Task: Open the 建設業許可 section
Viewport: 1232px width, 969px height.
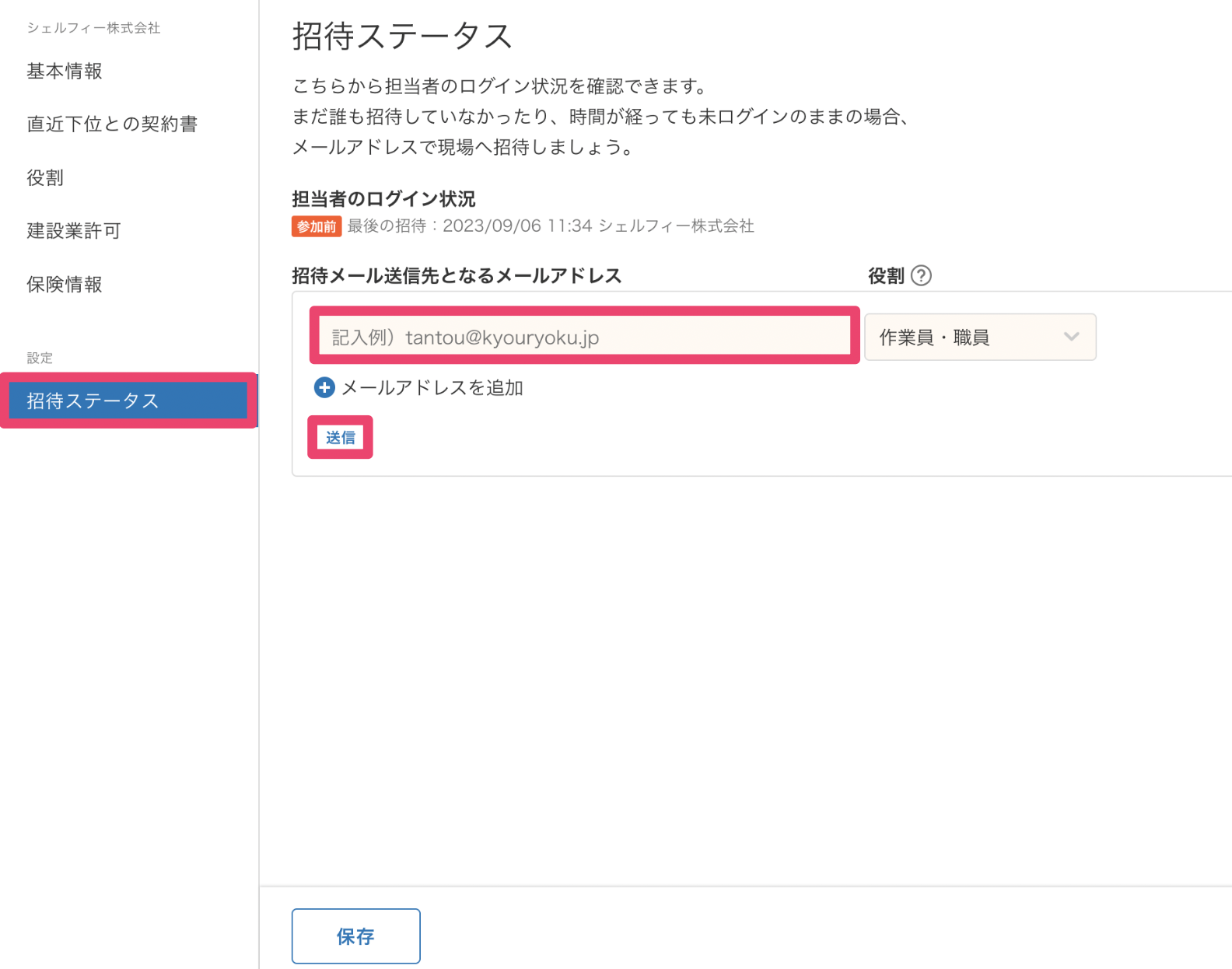Action: (74, 231)
